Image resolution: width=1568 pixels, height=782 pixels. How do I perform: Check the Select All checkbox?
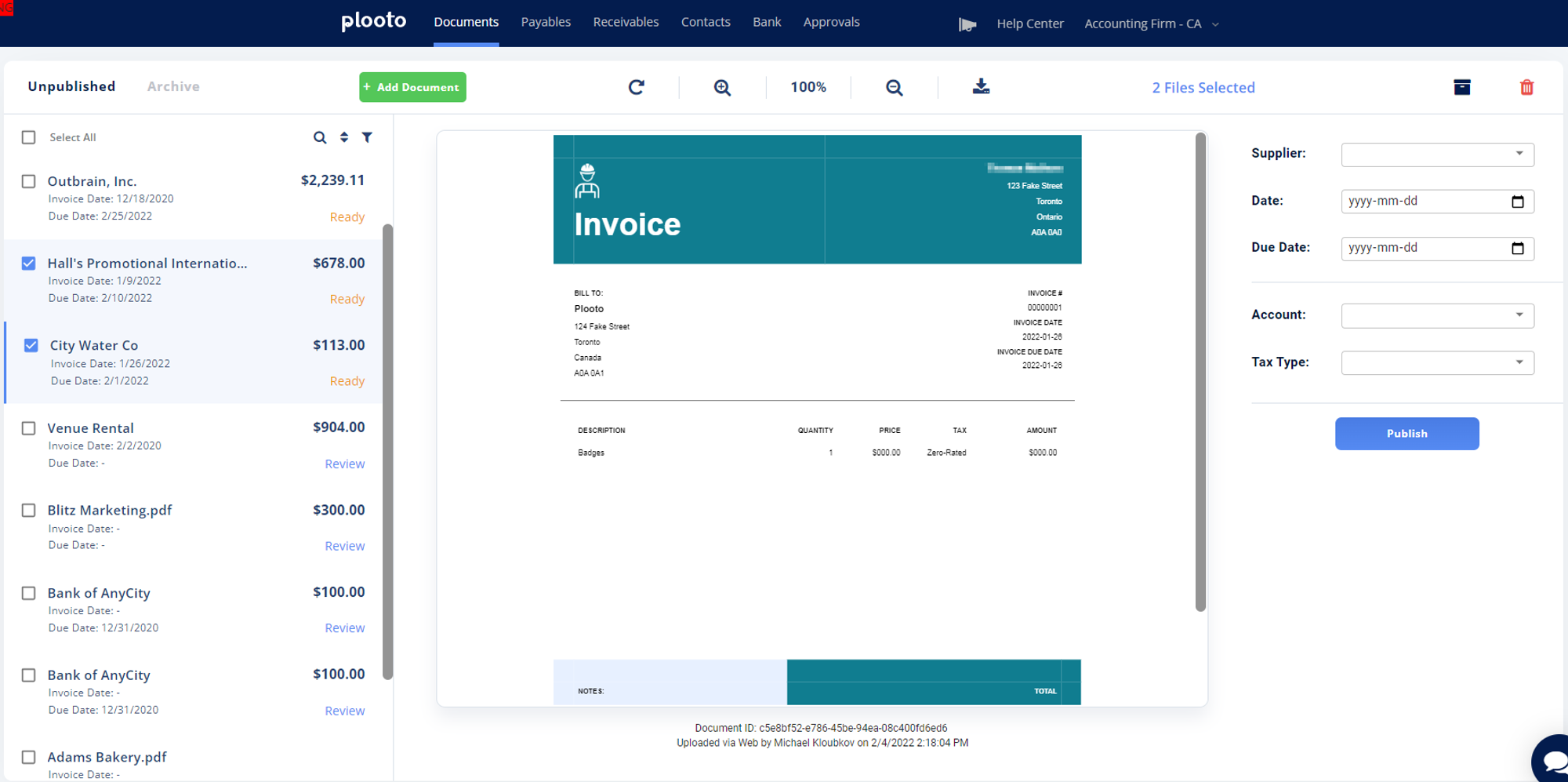coord(29,137)
